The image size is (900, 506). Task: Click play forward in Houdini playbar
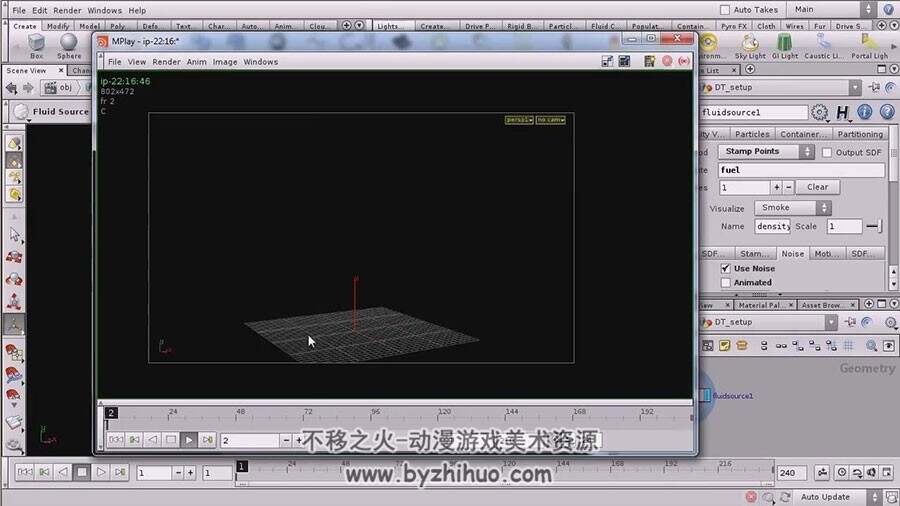point(100,472)
